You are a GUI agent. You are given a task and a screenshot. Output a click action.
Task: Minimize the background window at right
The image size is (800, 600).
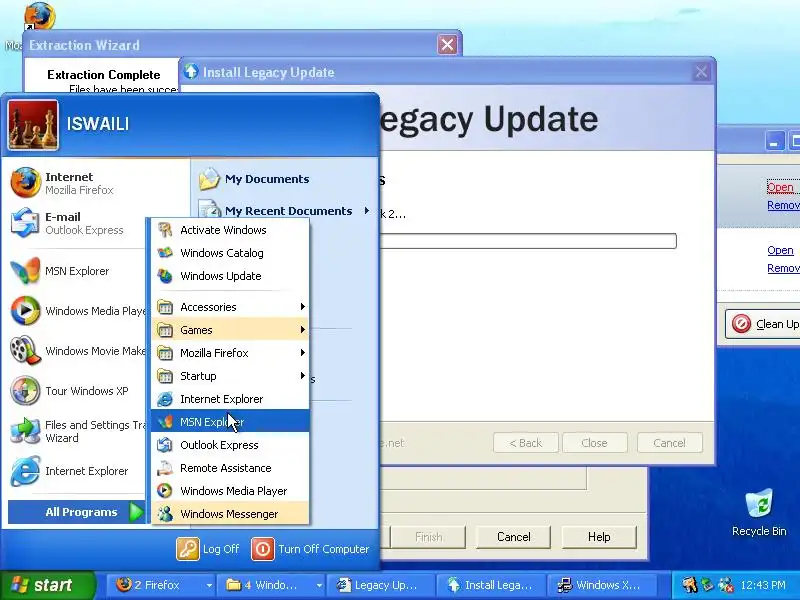pos(774,141)
